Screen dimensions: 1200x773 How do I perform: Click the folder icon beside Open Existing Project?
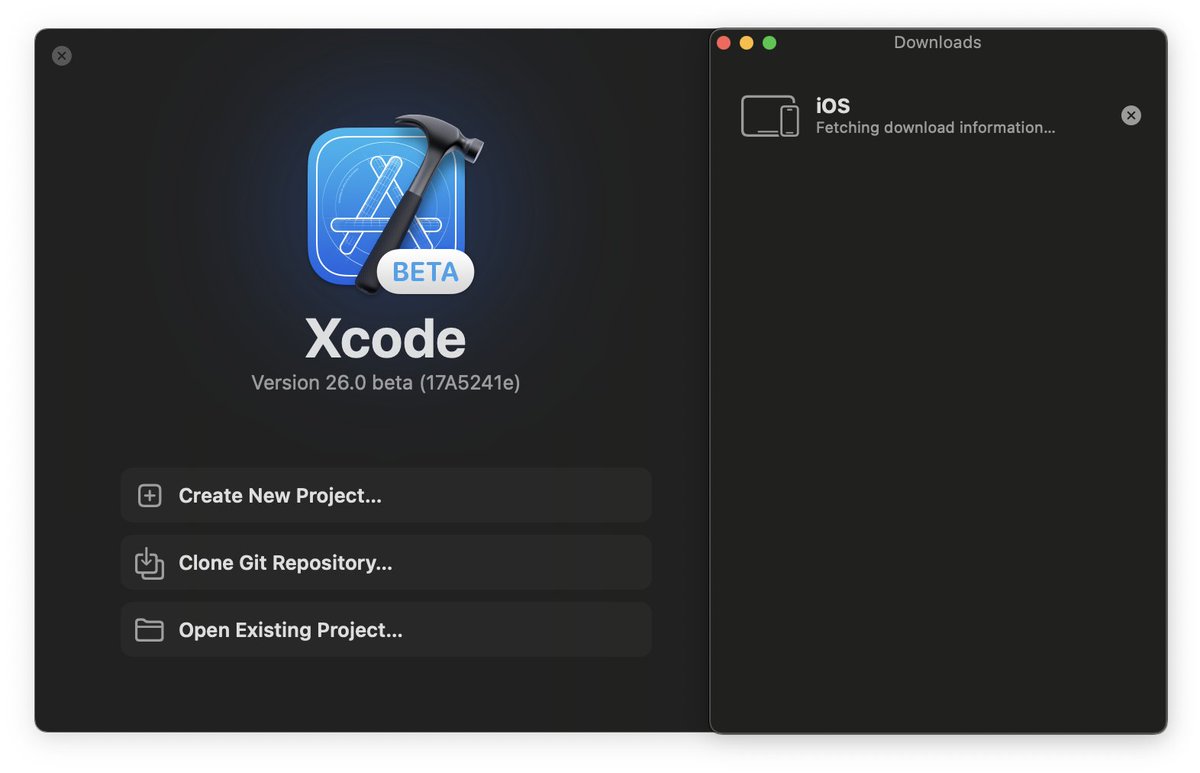[149, 630]
